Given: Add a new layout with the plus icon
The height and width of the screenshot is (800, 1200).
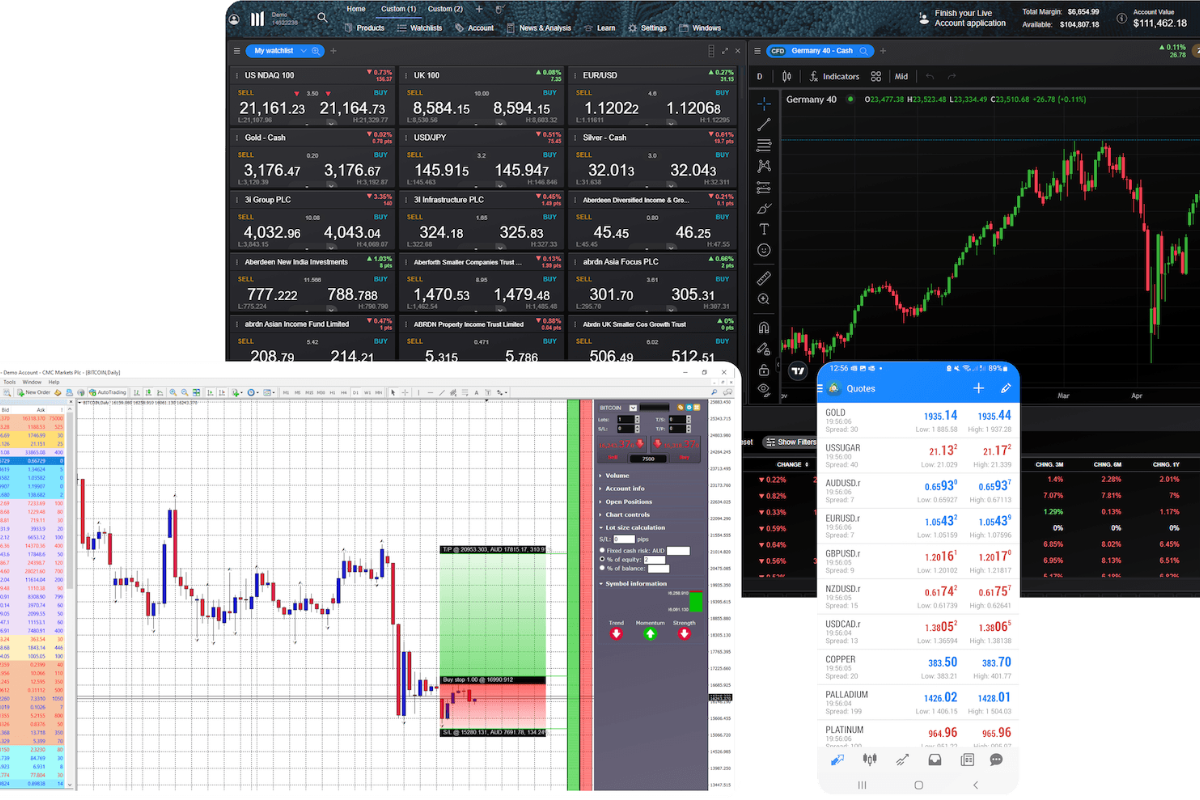Looking at the screenshot, I should pos(478,9).
